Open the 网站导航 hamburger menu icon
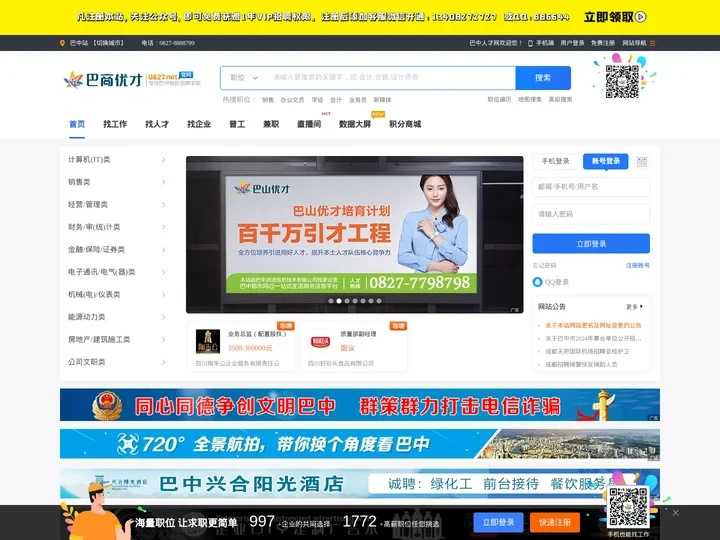 pos(652,43)
